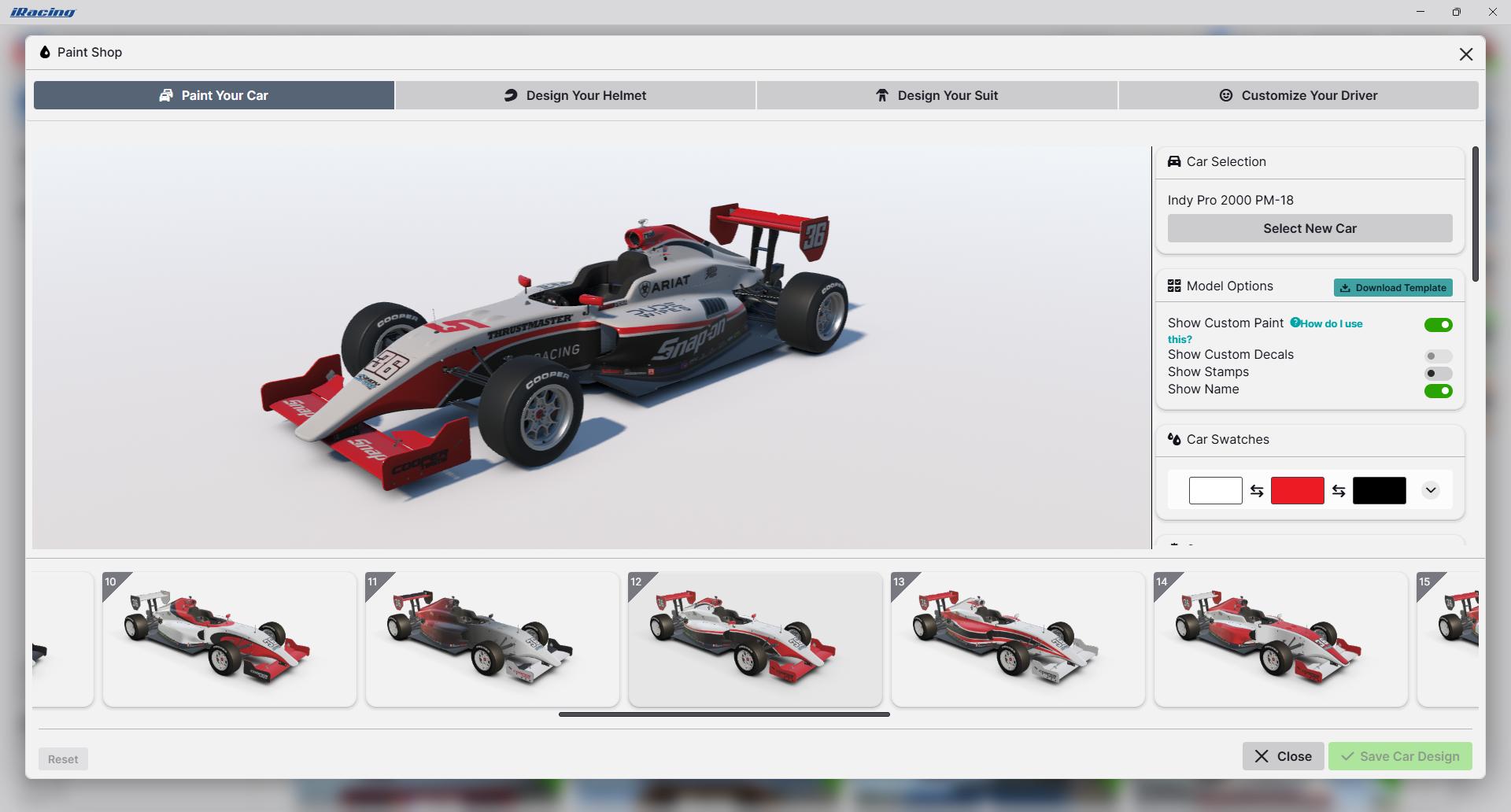This screenshot has width=1511, height=812.
Task: Enable Show Custom Decals
Action: (1439, 356)
